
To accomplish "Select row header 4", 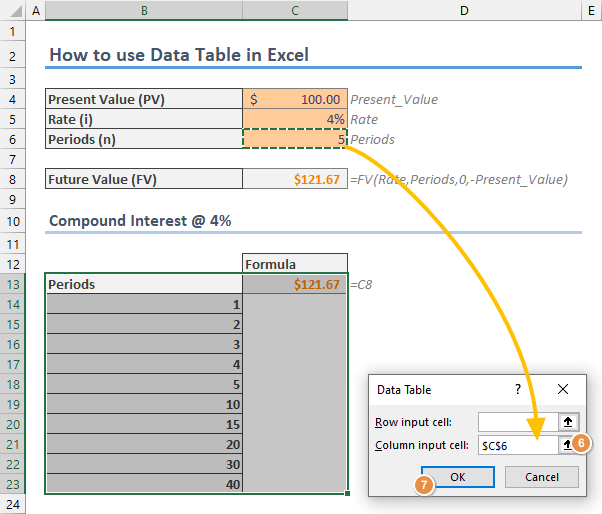I will 12,99.
